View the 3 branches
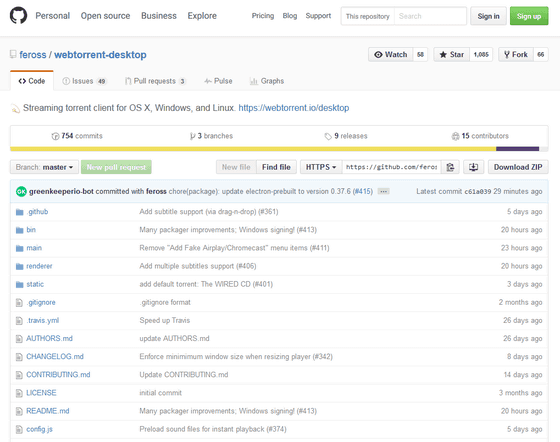The height and width of the screenshot is (442, 560). coord(211,136)
